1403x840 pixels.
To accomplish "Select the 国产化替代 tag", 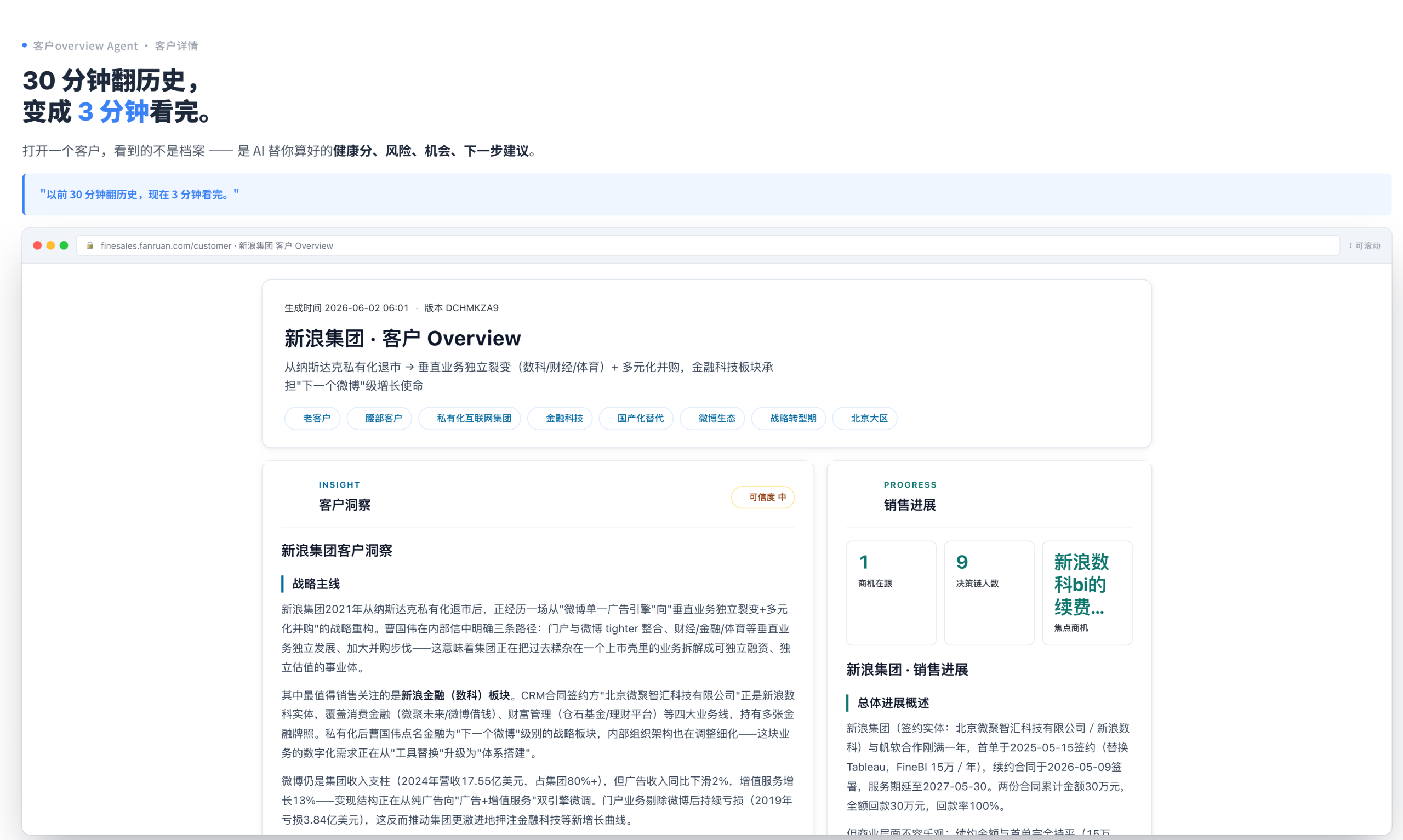I will pos(636,419).
